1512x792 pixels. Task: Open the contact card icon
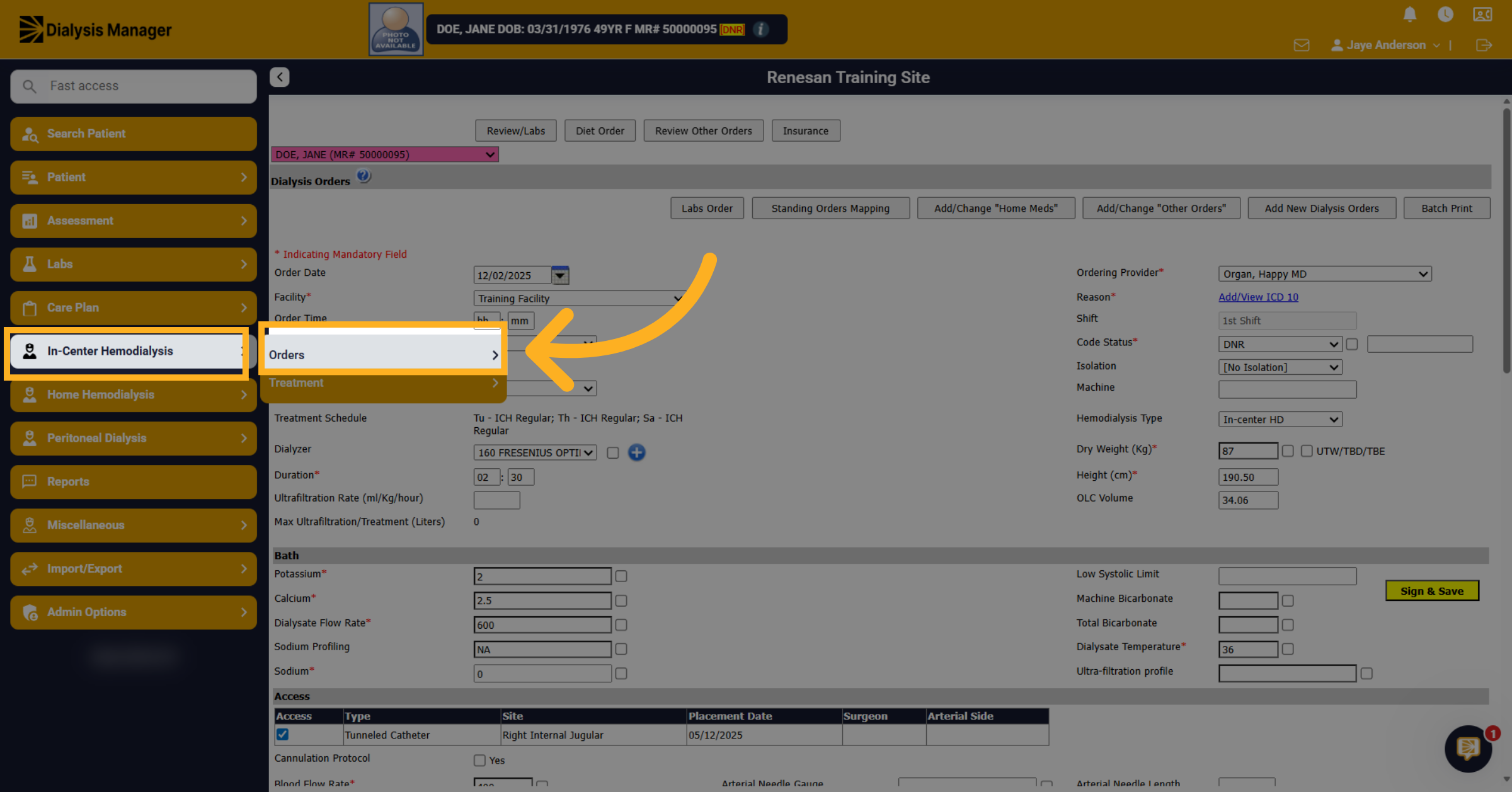(1482, 14)
